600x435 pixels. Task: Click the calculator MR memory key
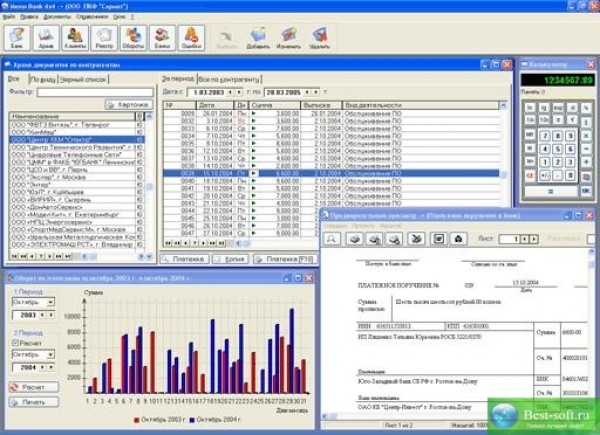coord(530,135)
